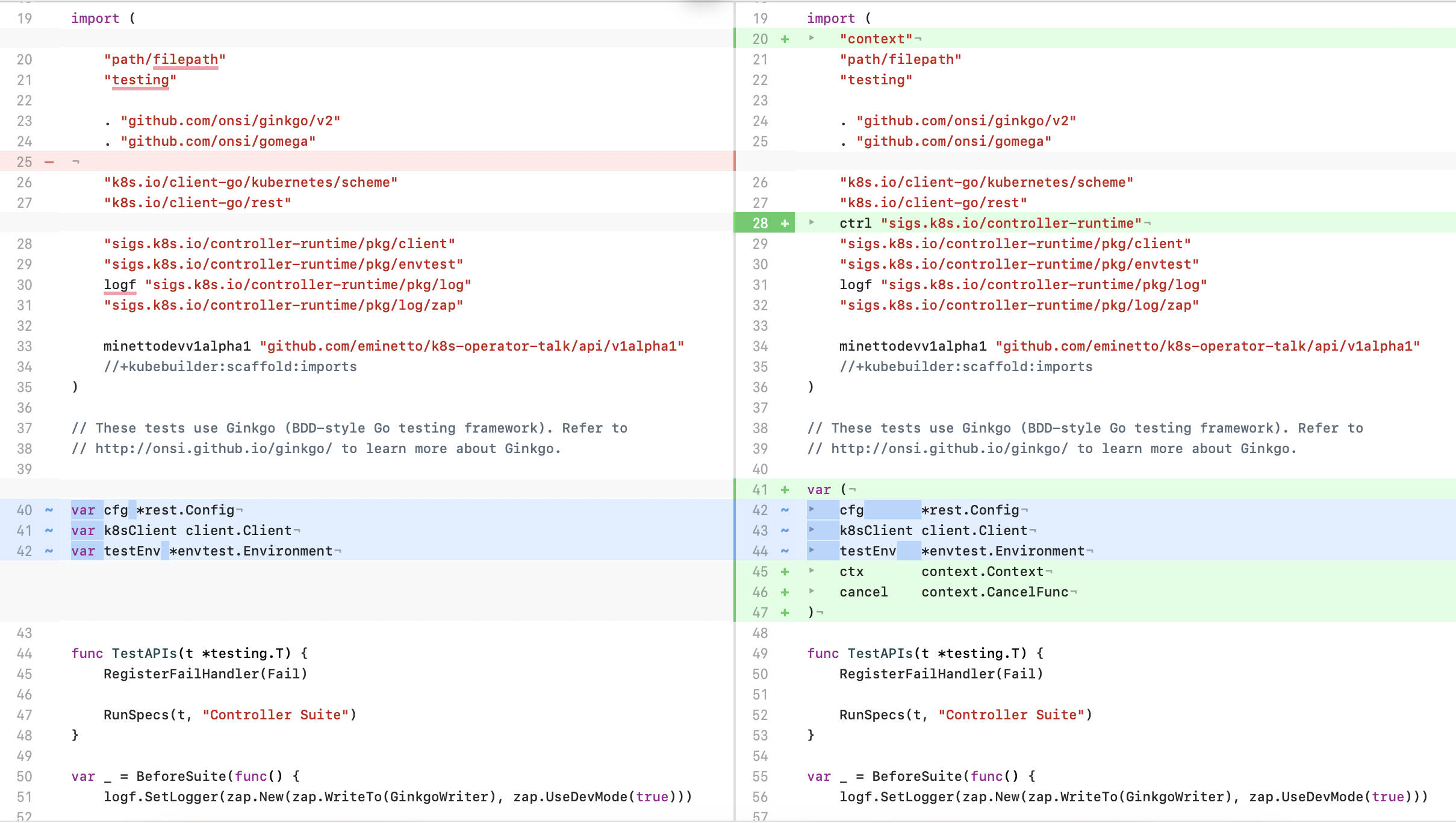The width and height of the screenshot is (1456, 823).
Task: Click context.CancelFunc type on right line 46
Action: tap(995, 592)
